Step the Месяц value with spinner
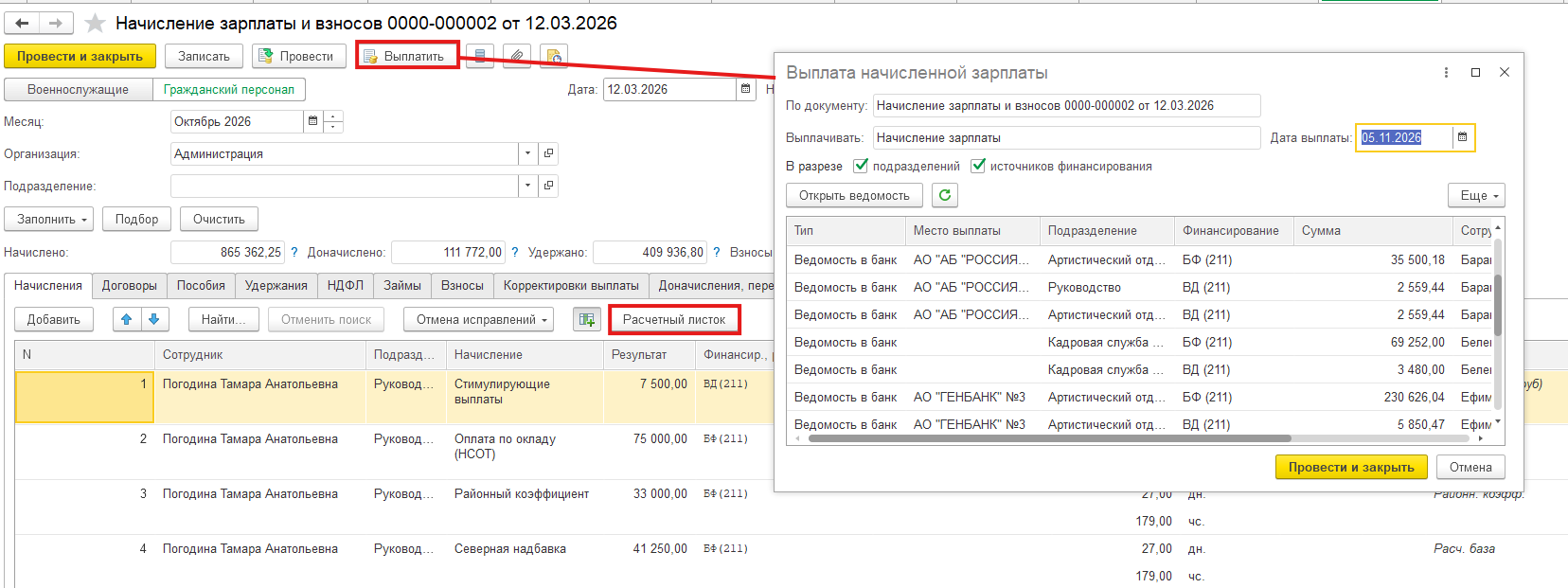The image size is (1568, 588). coord(333,121)
